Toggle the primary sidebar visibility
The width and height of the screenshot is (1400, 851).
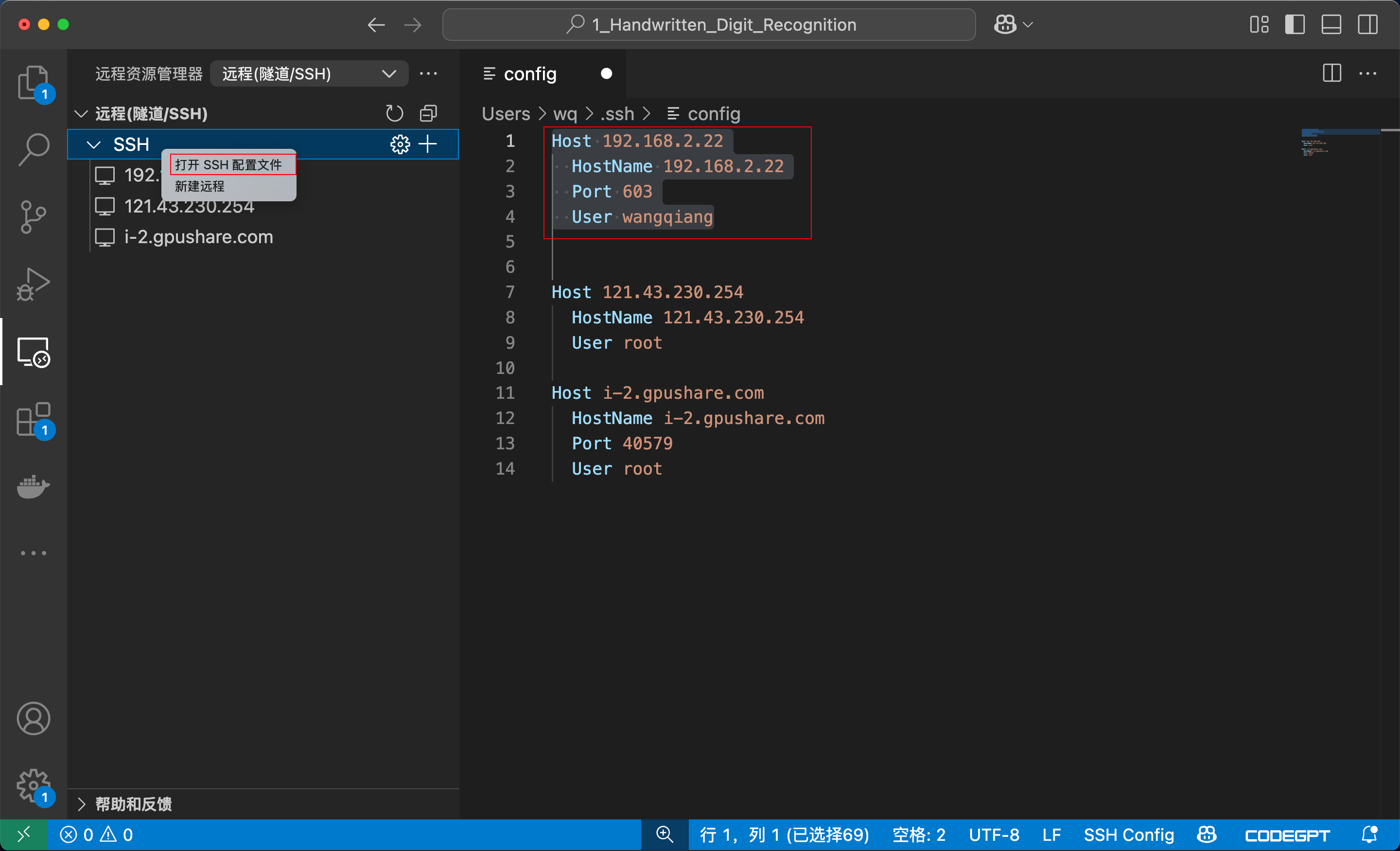(1295, 24)
